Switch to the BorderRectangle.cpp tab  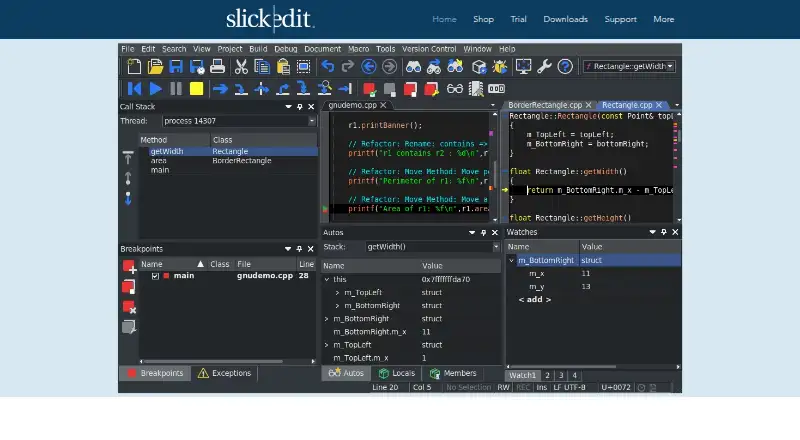tap(545, 105)
